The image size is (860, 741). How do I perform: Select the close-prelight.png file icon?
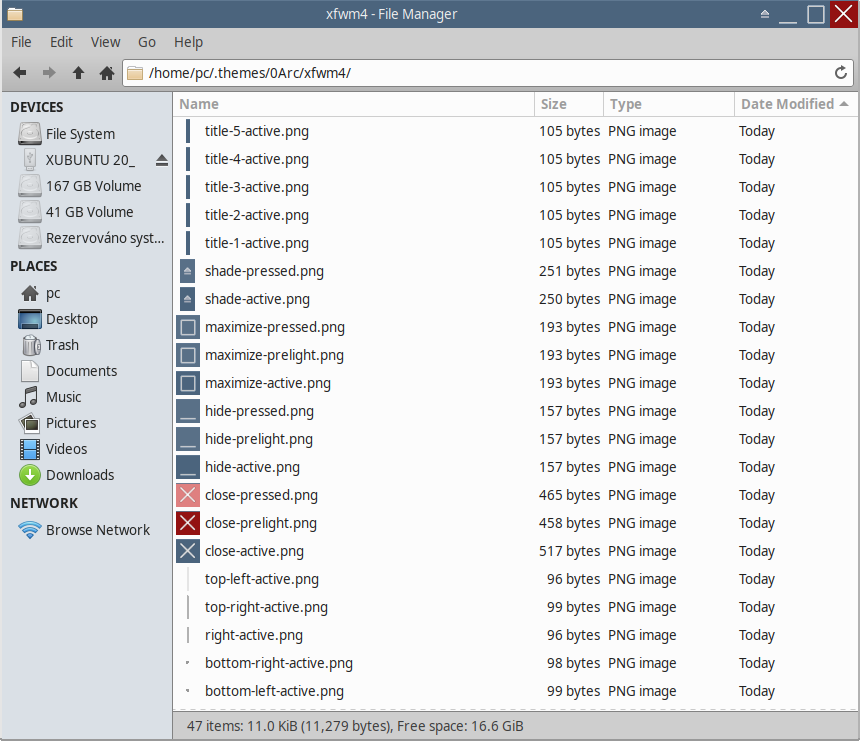(x=188, y=523)
